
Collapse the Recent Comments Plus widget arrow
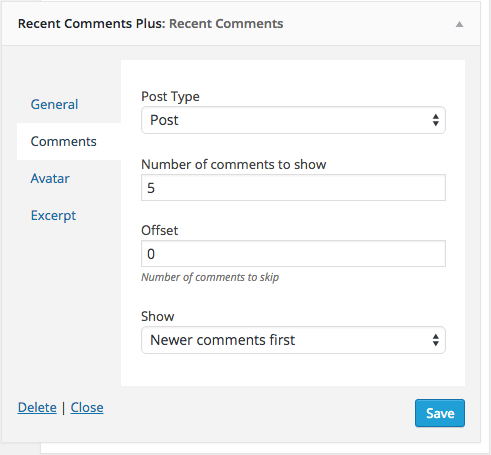(459, 24)
